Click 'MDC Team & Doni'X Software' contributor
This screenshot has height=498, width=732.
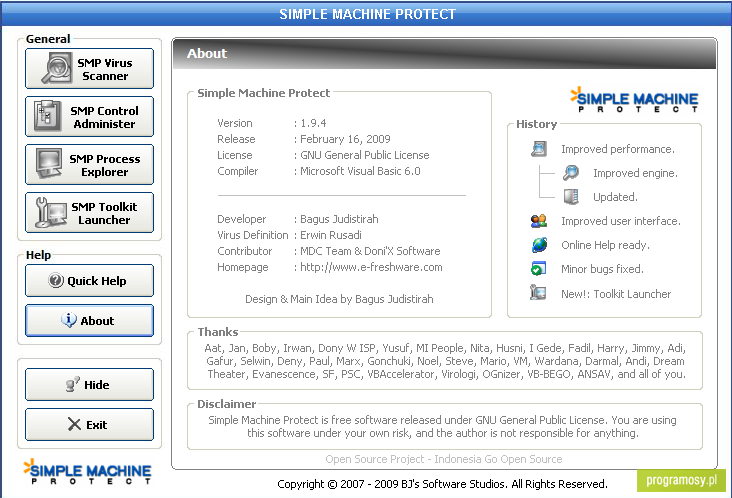pos(370,251)
